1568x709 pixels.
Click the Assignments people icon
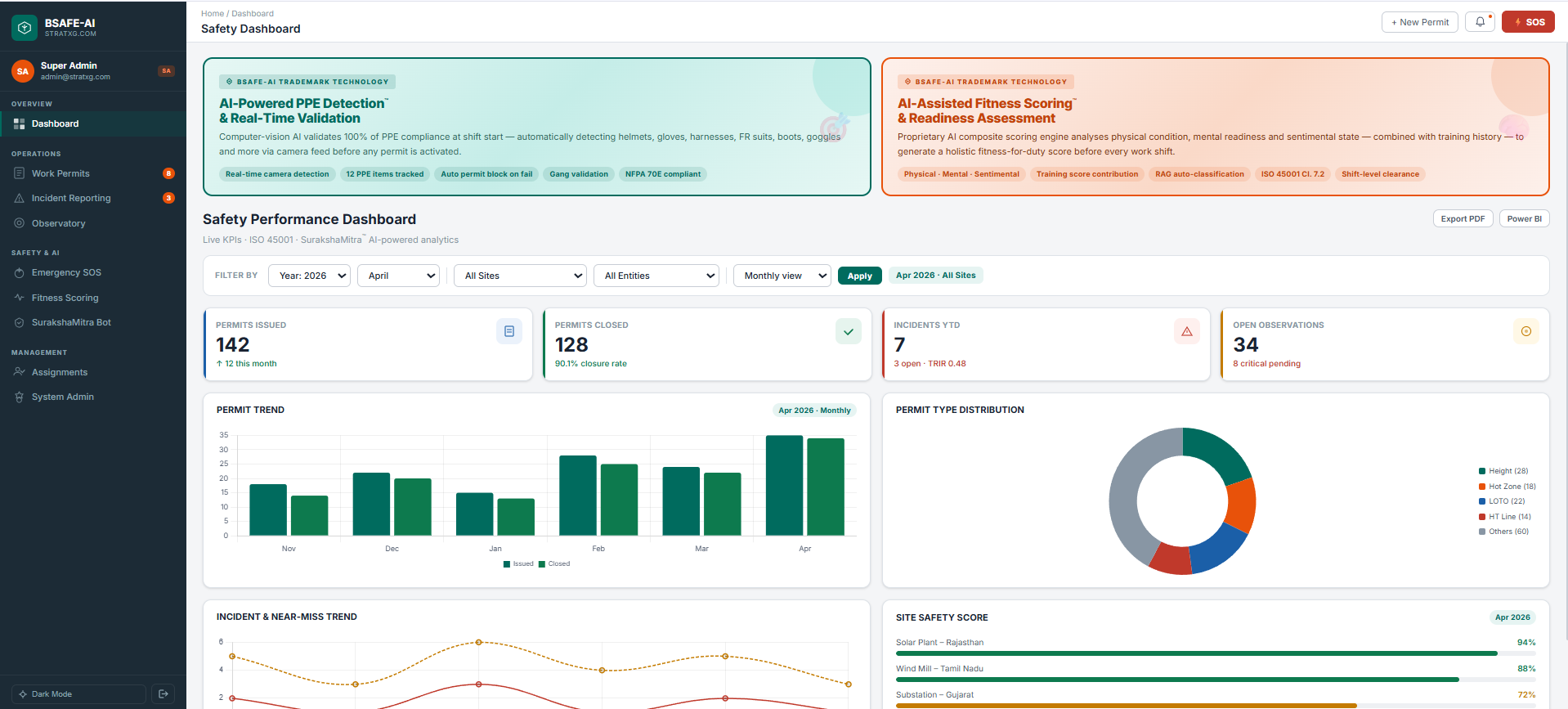(20, 372)
